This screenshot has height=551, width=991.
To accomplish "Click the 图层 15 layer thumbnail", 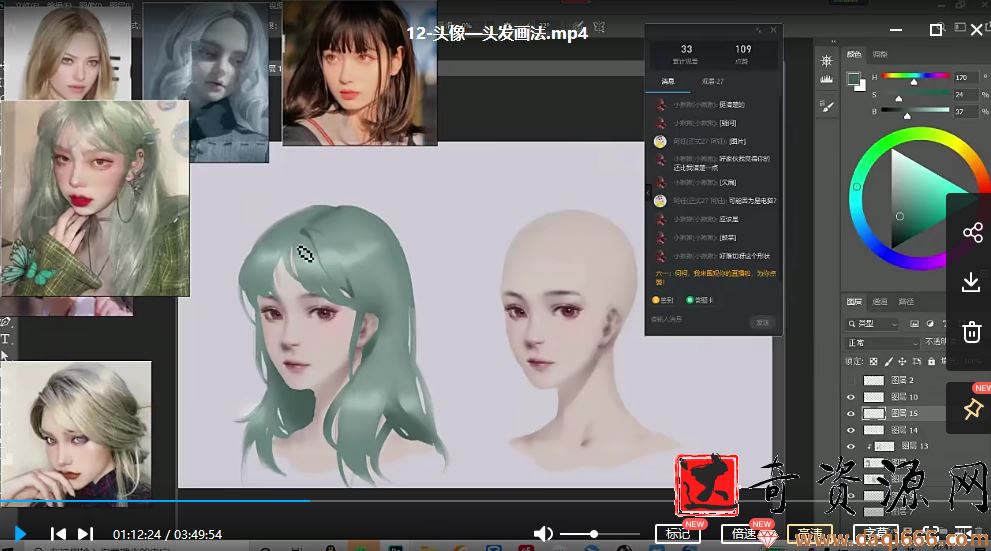I will tap(874, 413).
